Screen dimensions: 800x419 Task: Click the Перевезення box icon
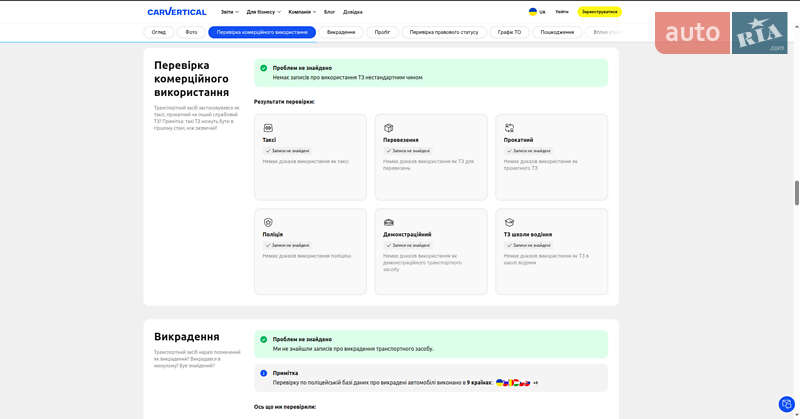pos(389,128)
